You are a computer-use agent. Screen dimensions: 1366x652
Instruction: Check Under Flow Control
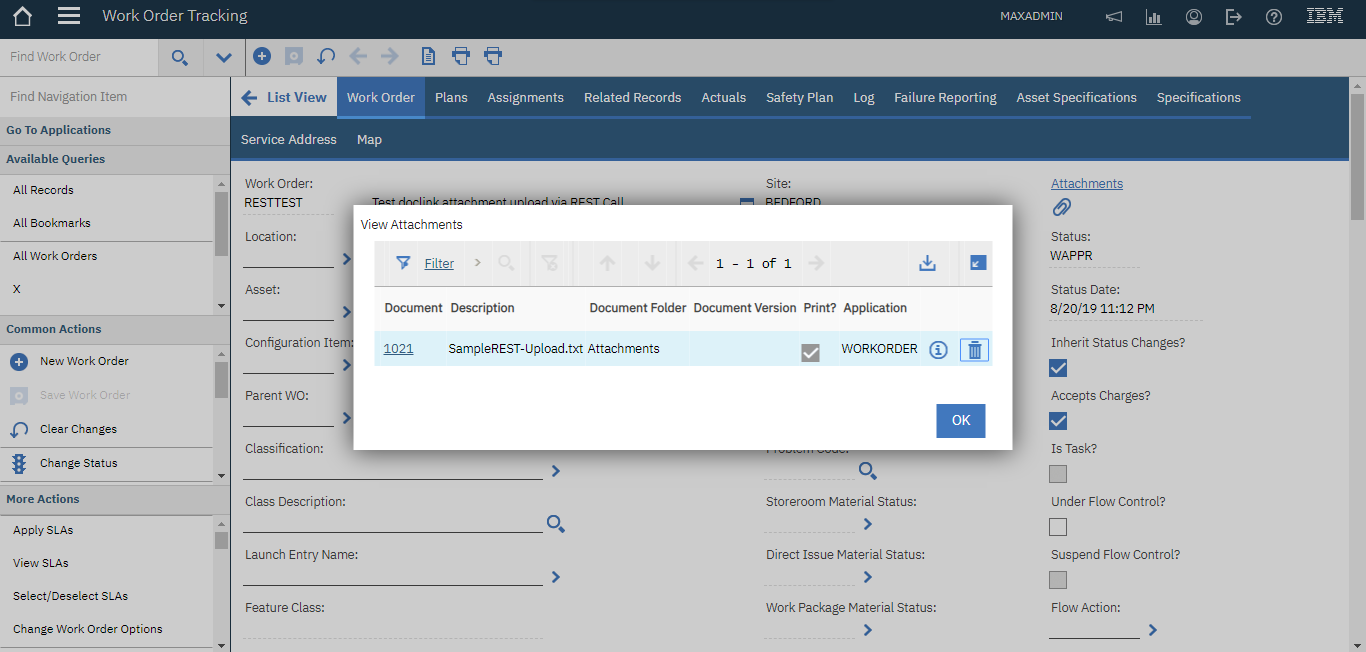(x=1057, y=527)
